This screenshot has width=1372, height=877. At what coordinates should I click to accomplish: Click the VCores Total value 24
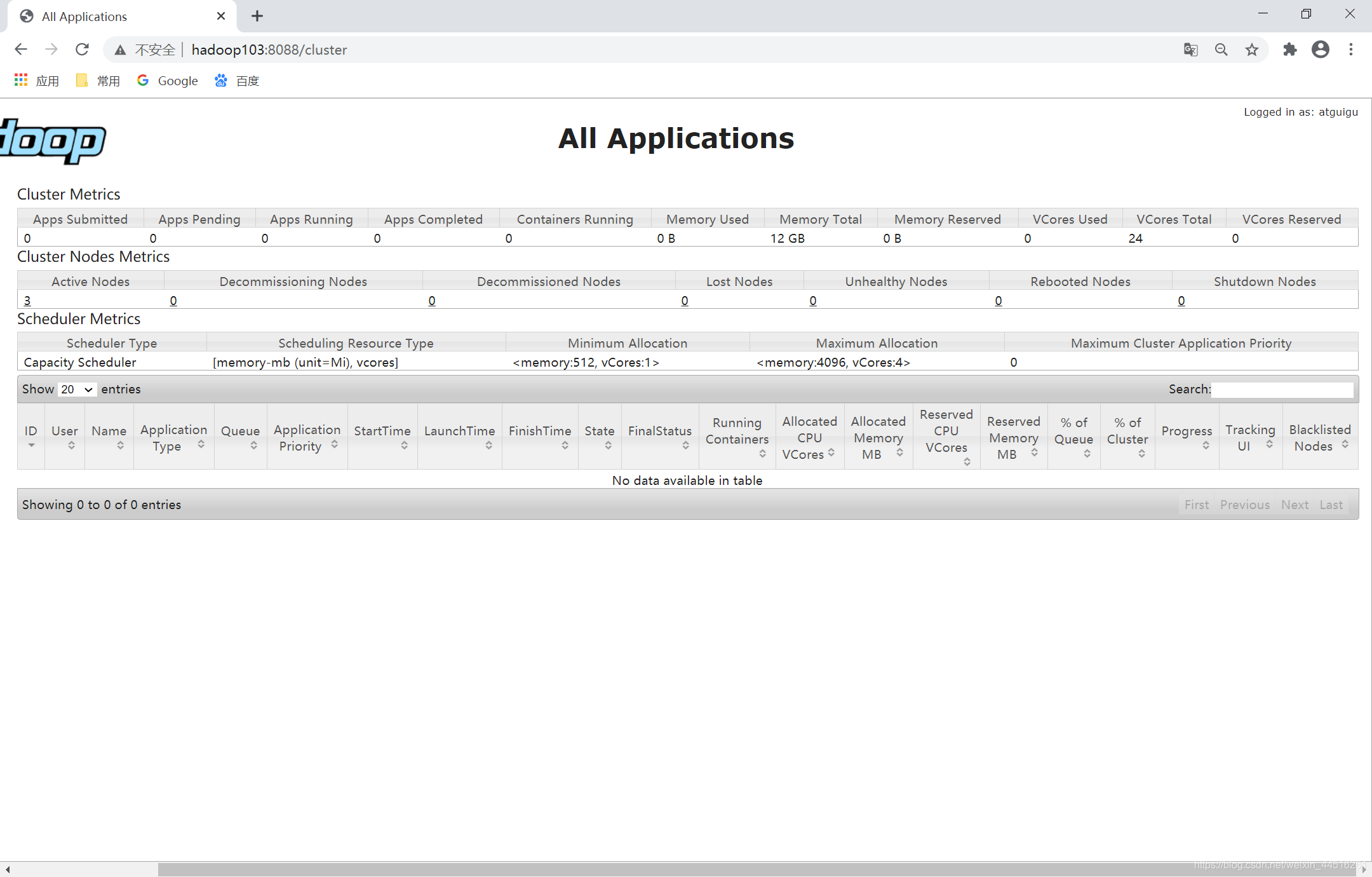coord(1136,238)
